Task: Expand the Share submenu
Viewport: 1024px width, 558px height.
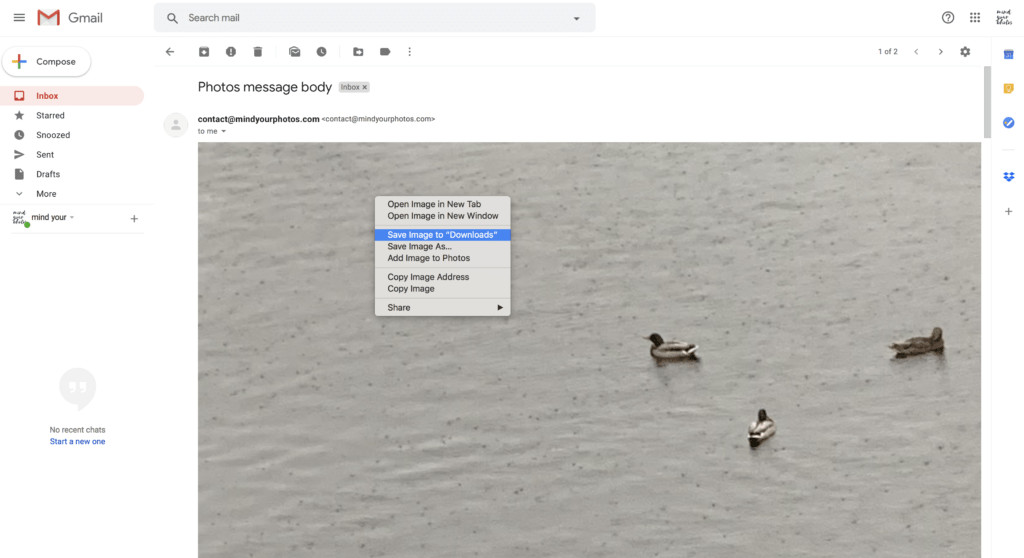Action: (x=442, y=308)
